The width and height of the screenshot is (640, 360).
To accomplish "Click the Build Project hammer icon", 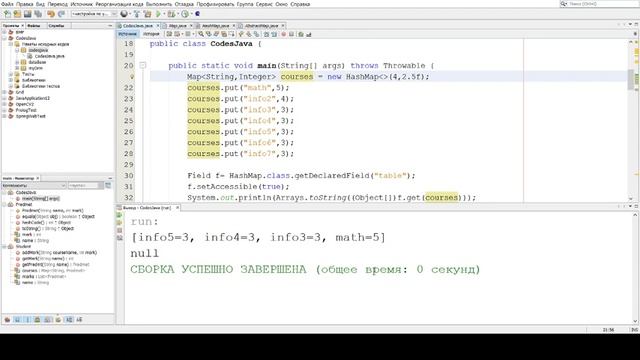I will pos(137,14).
